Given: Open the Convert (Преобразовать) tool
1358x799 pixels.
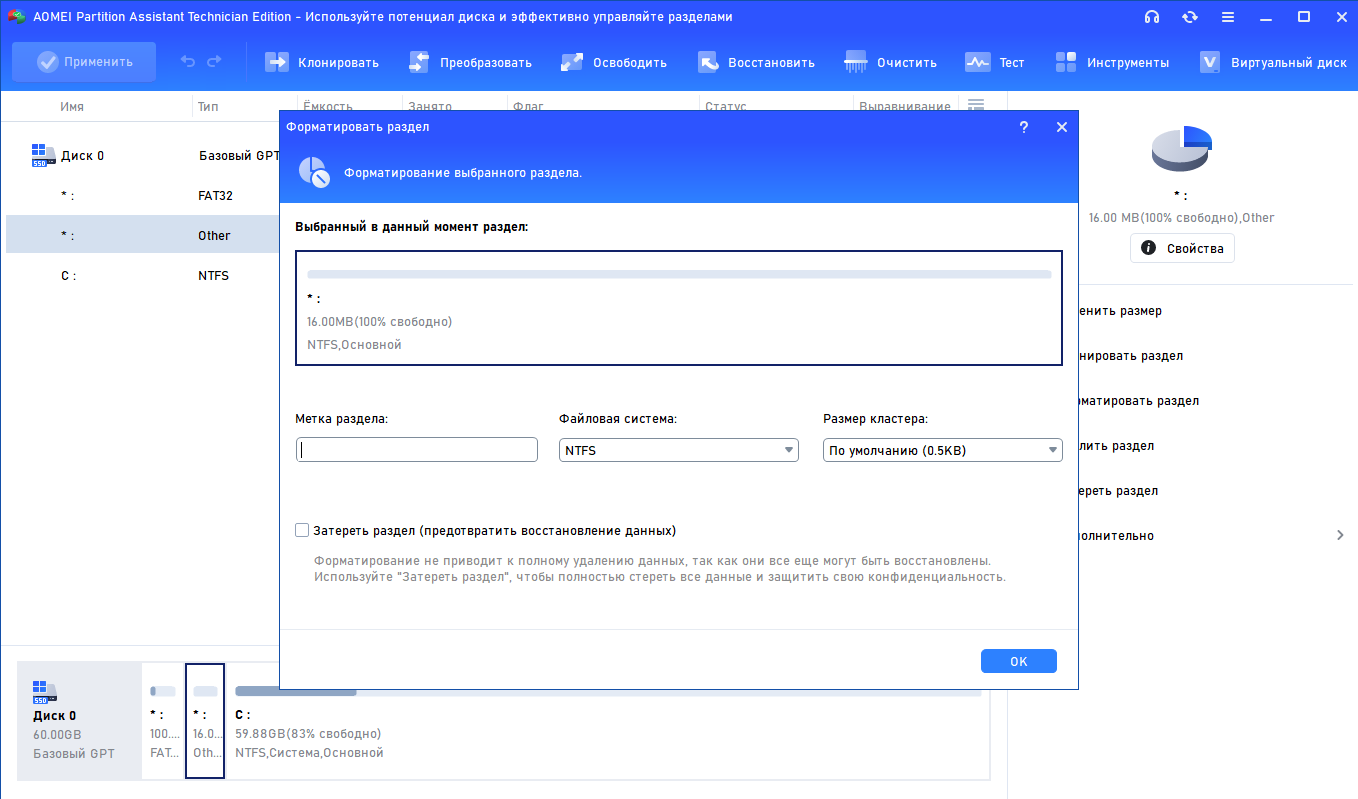Looking at the screenshot, I should pyautogui.click(x=419, y=62).
